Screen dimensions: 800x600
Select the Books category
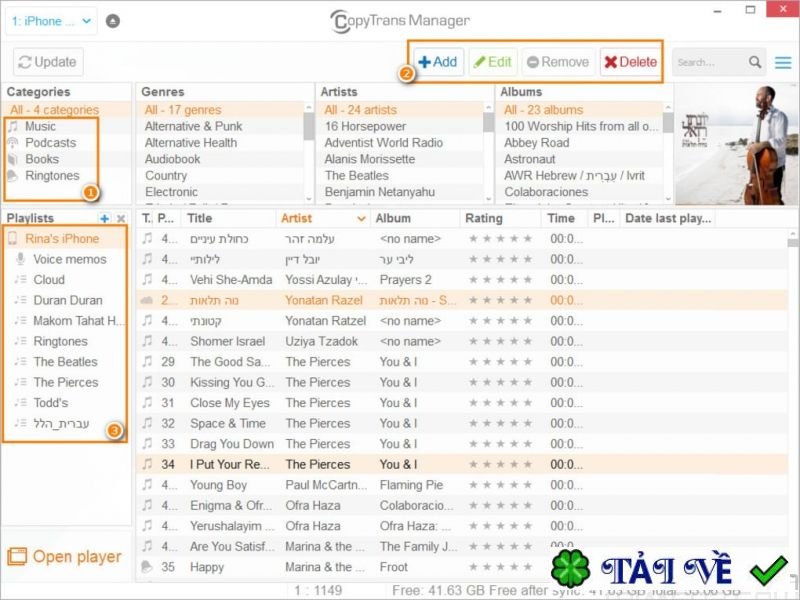click(x=42, y=159)
